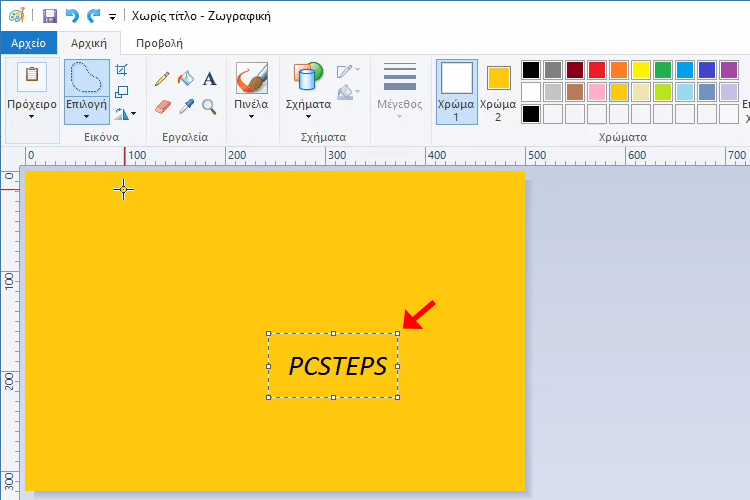The height and width of the screenshot is (500, 750).
Task: Redo the last undone action
Action: (x=93, y=16)
